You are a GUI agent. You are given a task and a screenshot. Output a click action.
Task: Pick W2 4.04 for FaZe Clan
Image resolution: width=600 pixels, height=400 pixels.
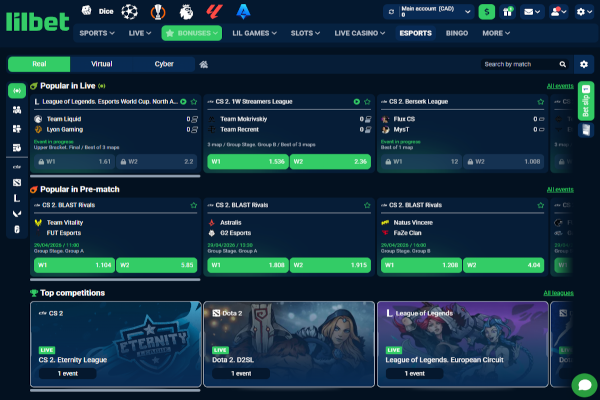pyautogui.click(x=504, y=265)
